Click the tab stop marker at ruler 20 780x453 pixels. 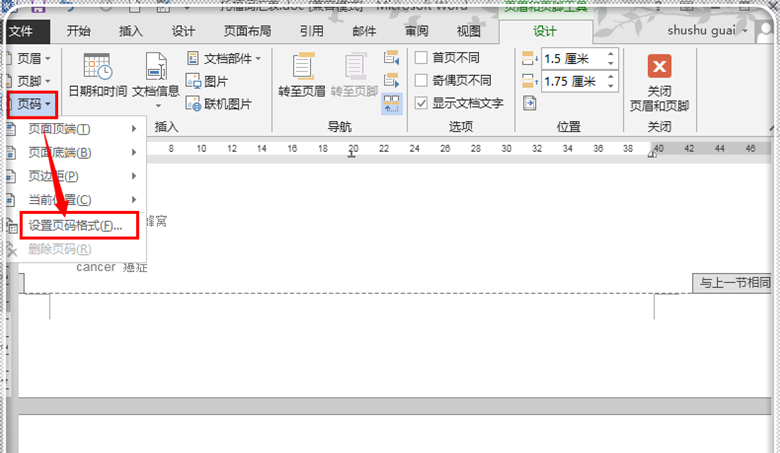pyautogui.click(x=352, y=155)
